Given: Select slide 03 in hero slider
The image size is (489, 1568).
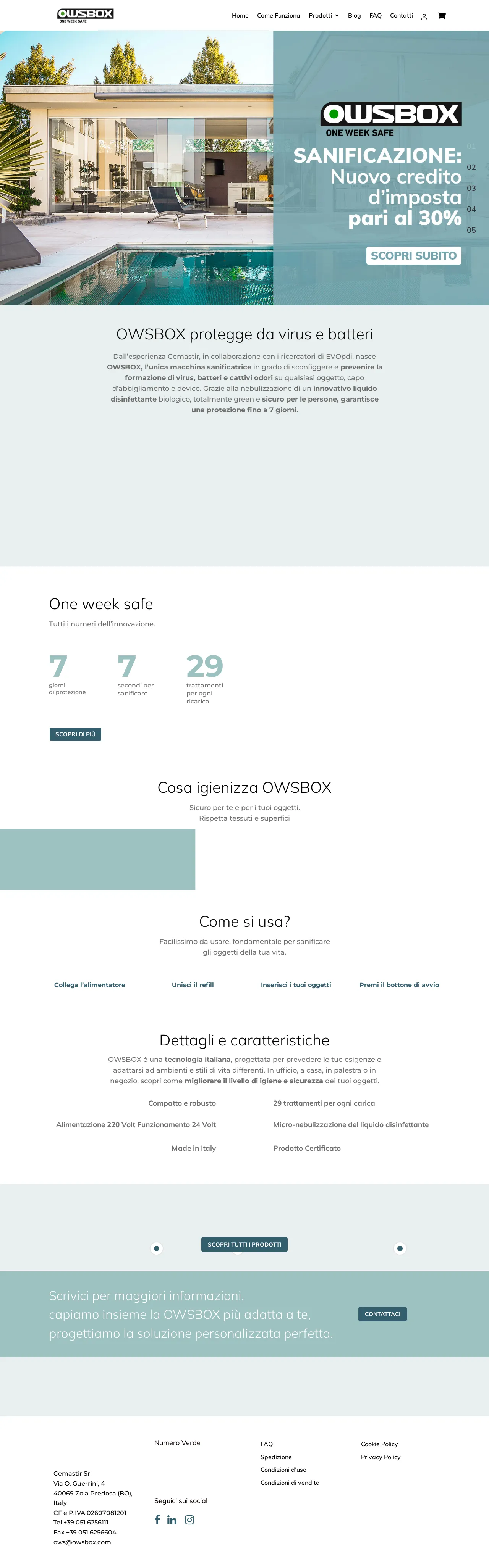Looking at the screenshot, I should pos(471,189).
